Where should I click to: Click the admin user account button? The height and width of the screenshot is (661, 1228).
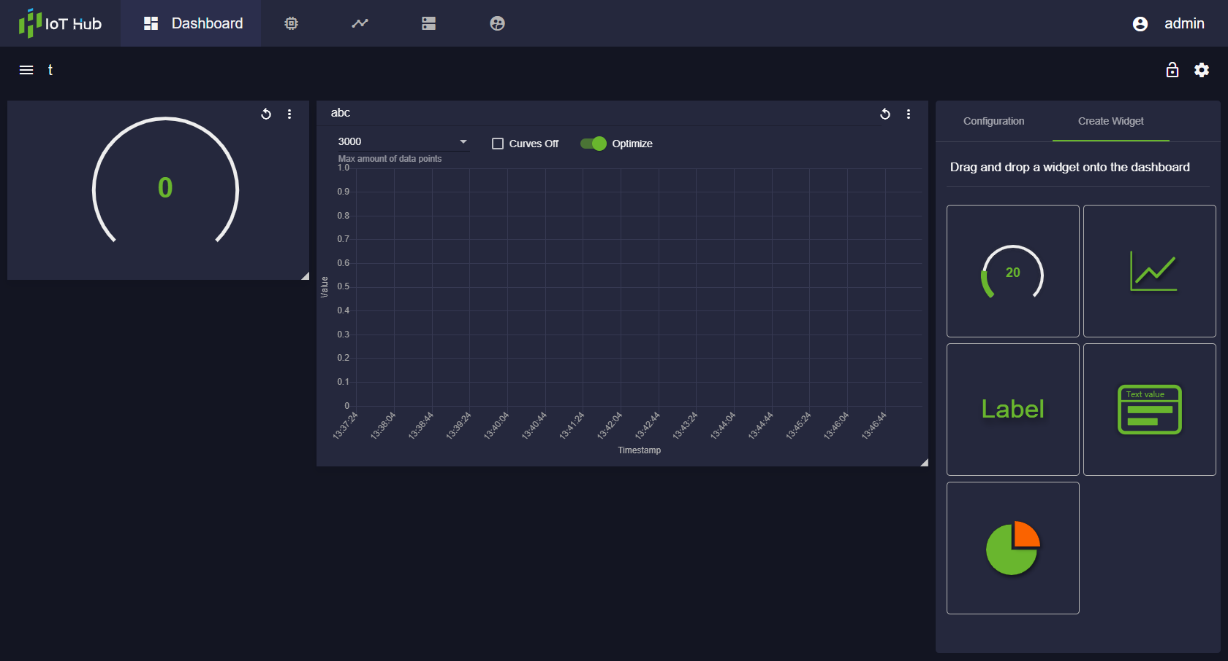[1168, 24]
